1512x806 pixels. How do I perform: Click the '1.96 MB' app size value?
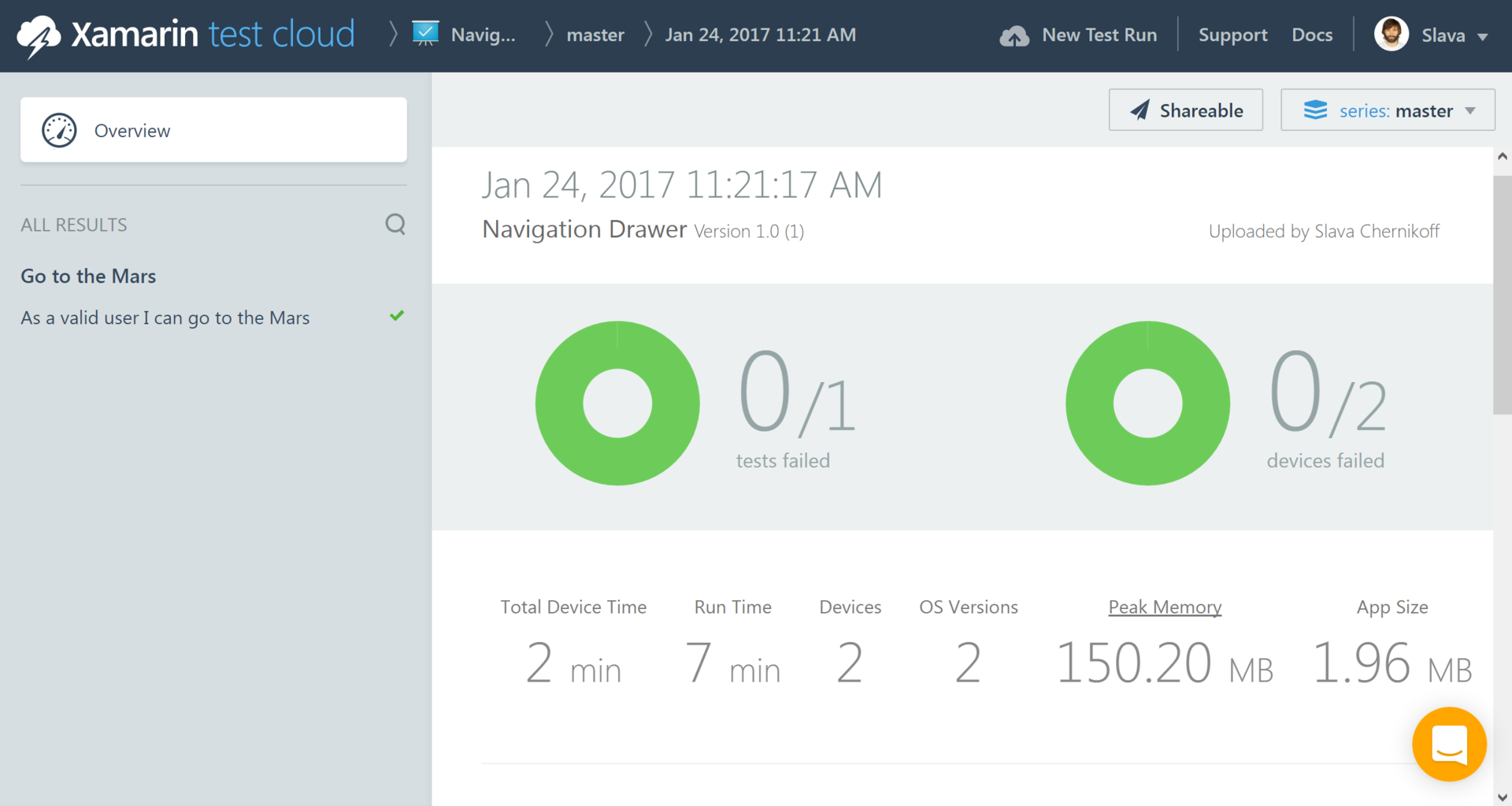(1392, 662)
